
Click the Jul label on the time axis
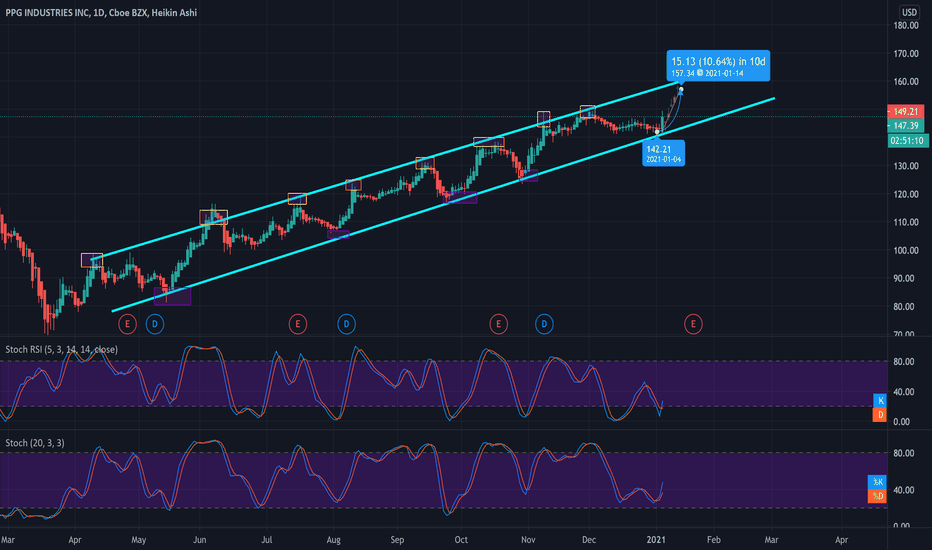[x=267, y=540]
